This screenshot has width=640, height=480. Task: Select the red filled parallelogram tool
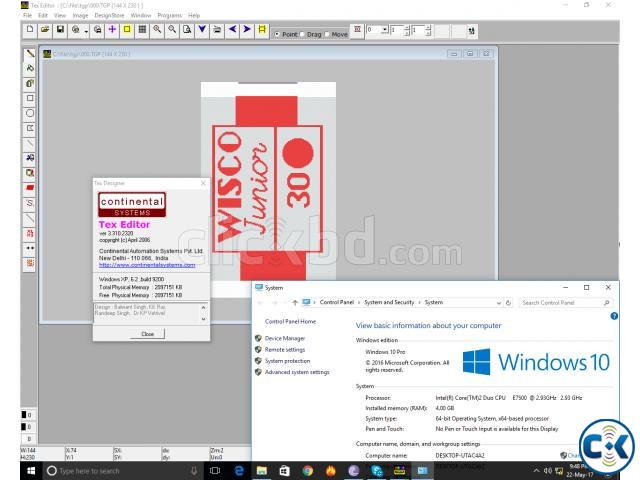(x=29, y=188)
